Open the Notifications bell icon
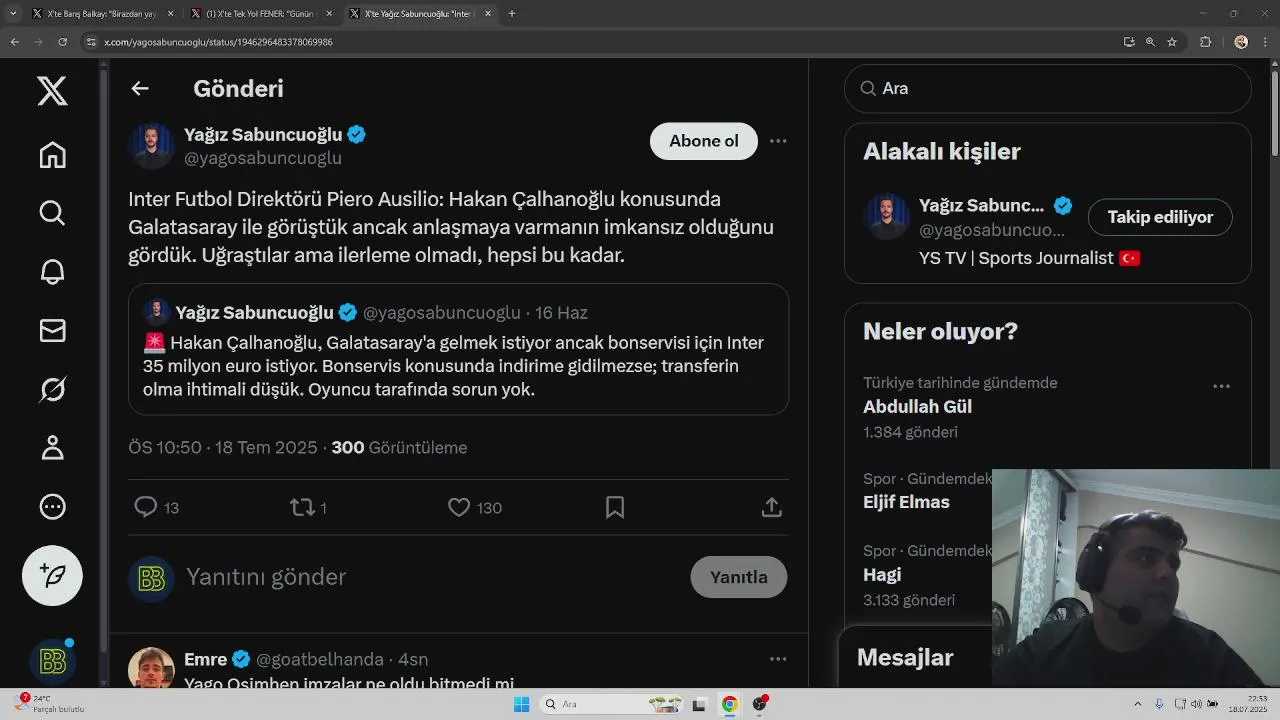Image resolution: width=1280 pixels, height=720 pixels. coord(52,271)
